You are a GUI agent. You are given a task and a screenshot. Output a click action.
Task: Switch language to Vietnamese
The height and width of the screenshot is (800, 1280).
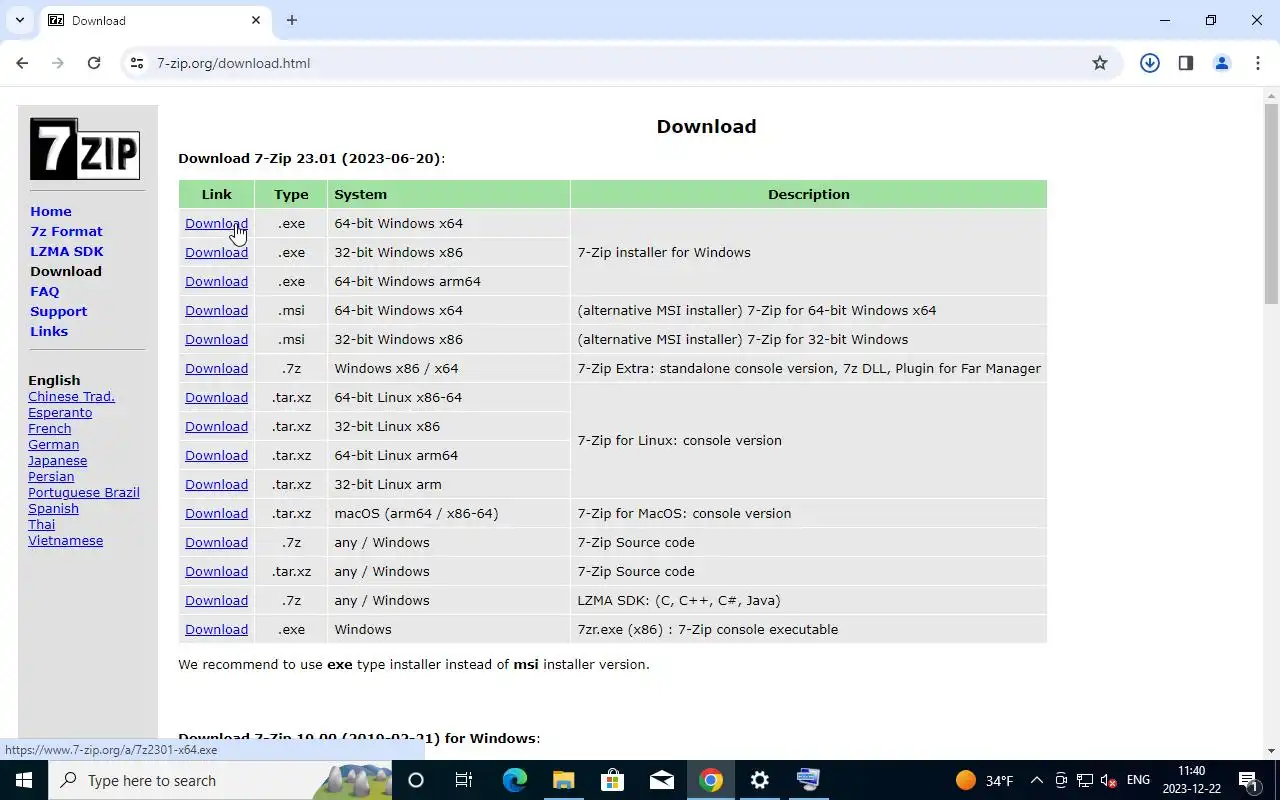coord(66,540)
